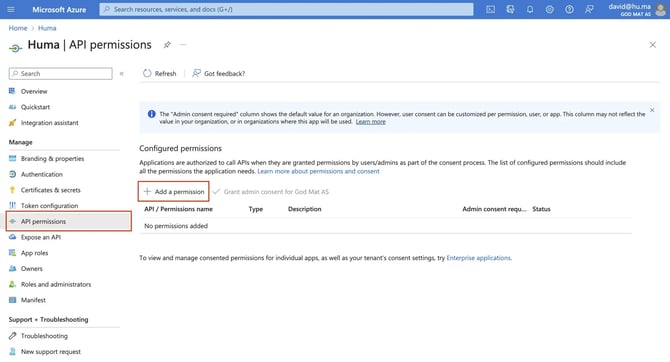
Task: Open the portal settings gear
Action: click(x=550, y=9)
